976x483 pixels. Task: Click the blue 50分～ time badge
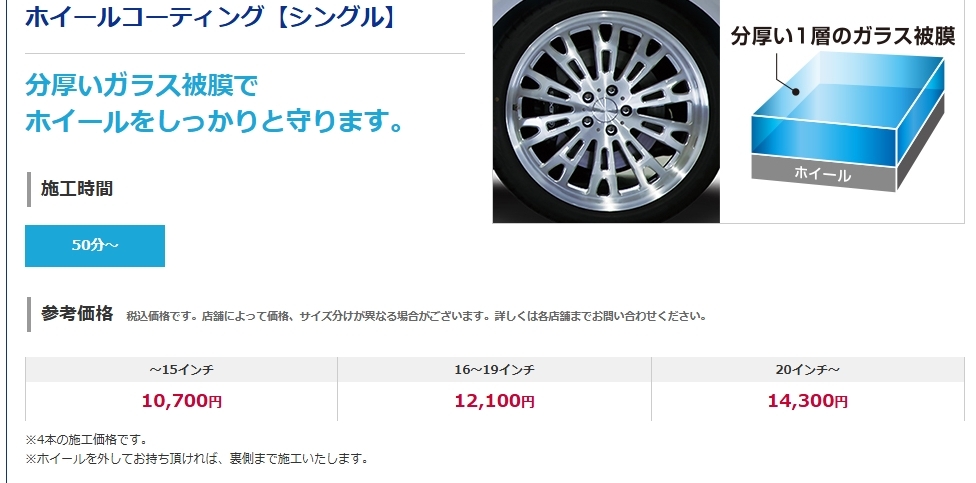click(95, 246)
